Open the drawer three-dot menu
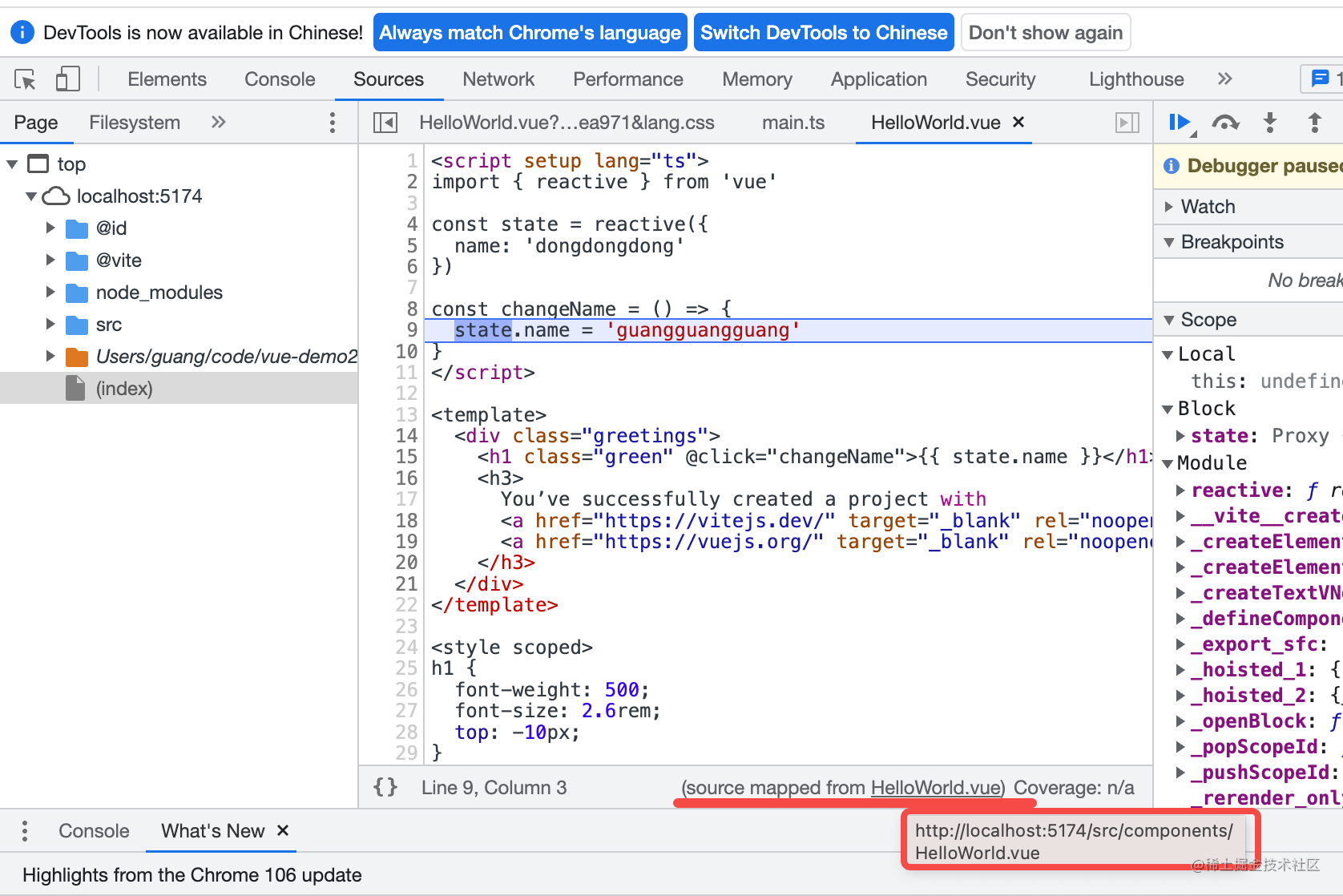Screen dimensions: 1343x896 [25, 831]
